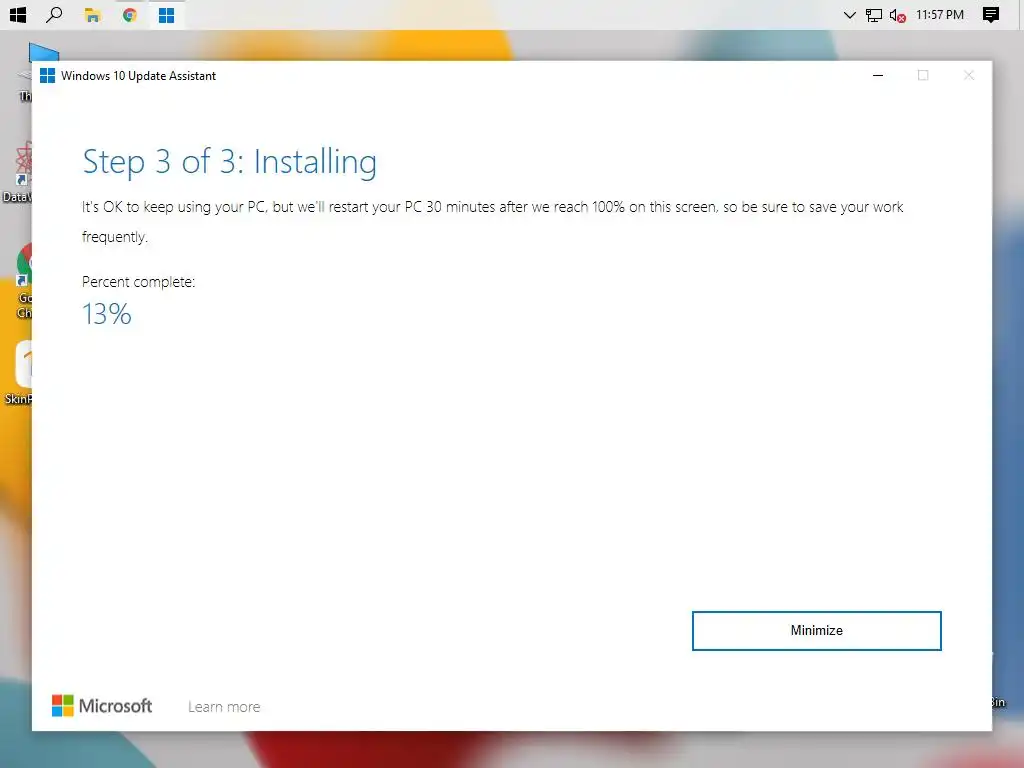This screenshot has width=1024, height=768.
Task: Click the muted volume tray icon
Action: coord(897,15)
